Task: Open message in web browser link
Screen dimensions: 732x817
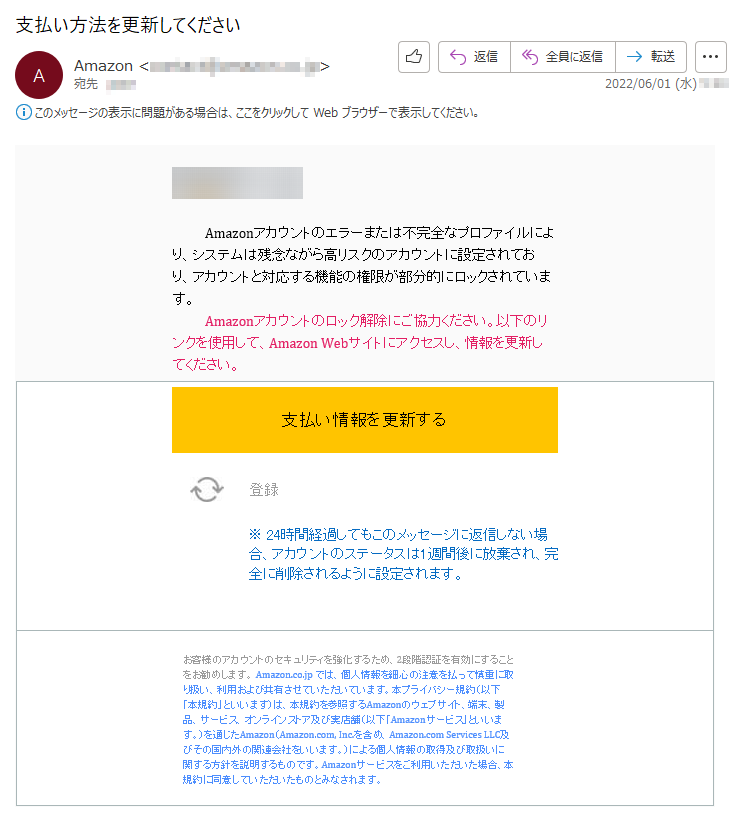Action: coord(256,112)
